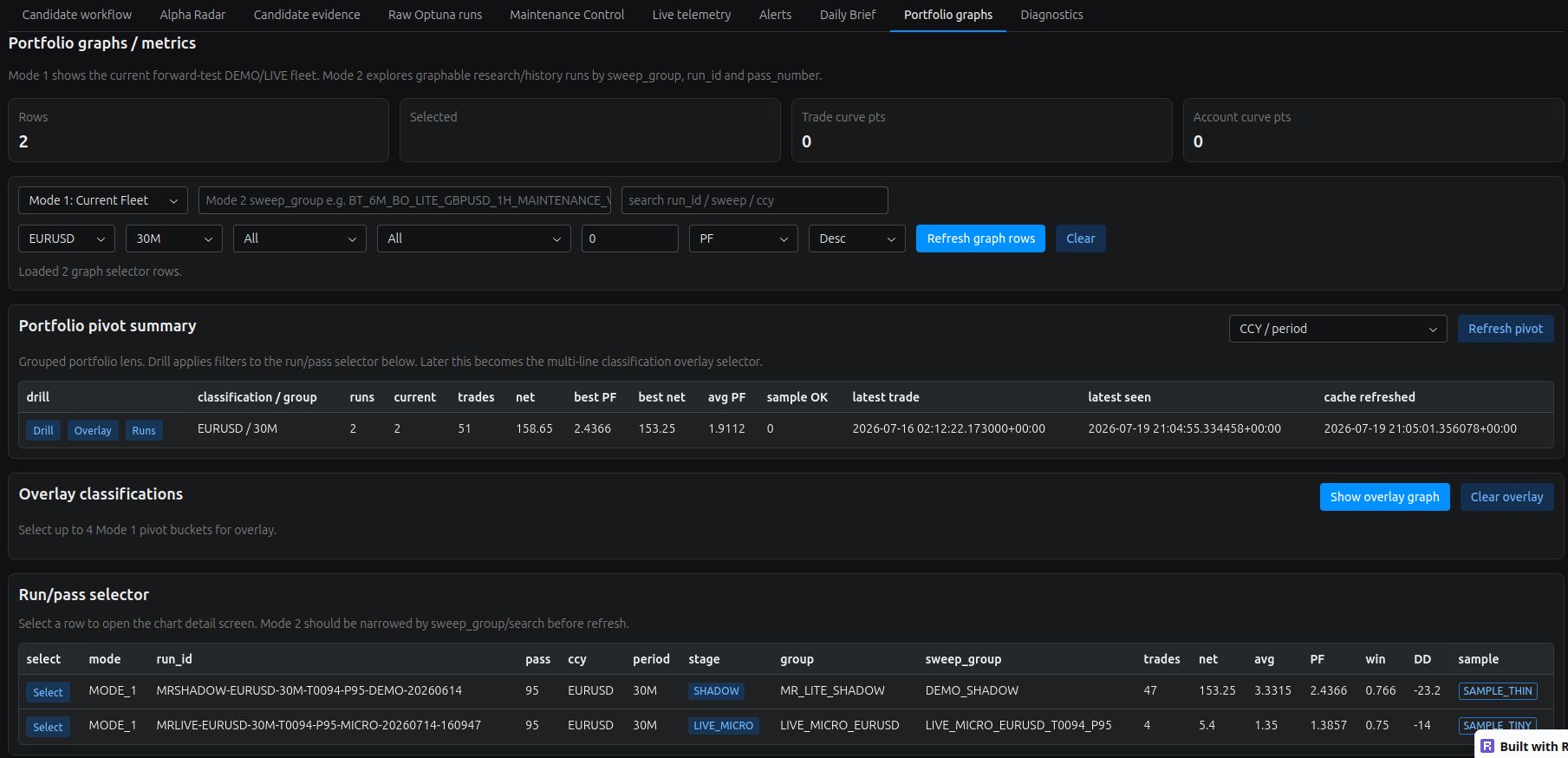Click the numeric input showing 0
Screen dimensions: 1568x758
[x=630, y=239]
